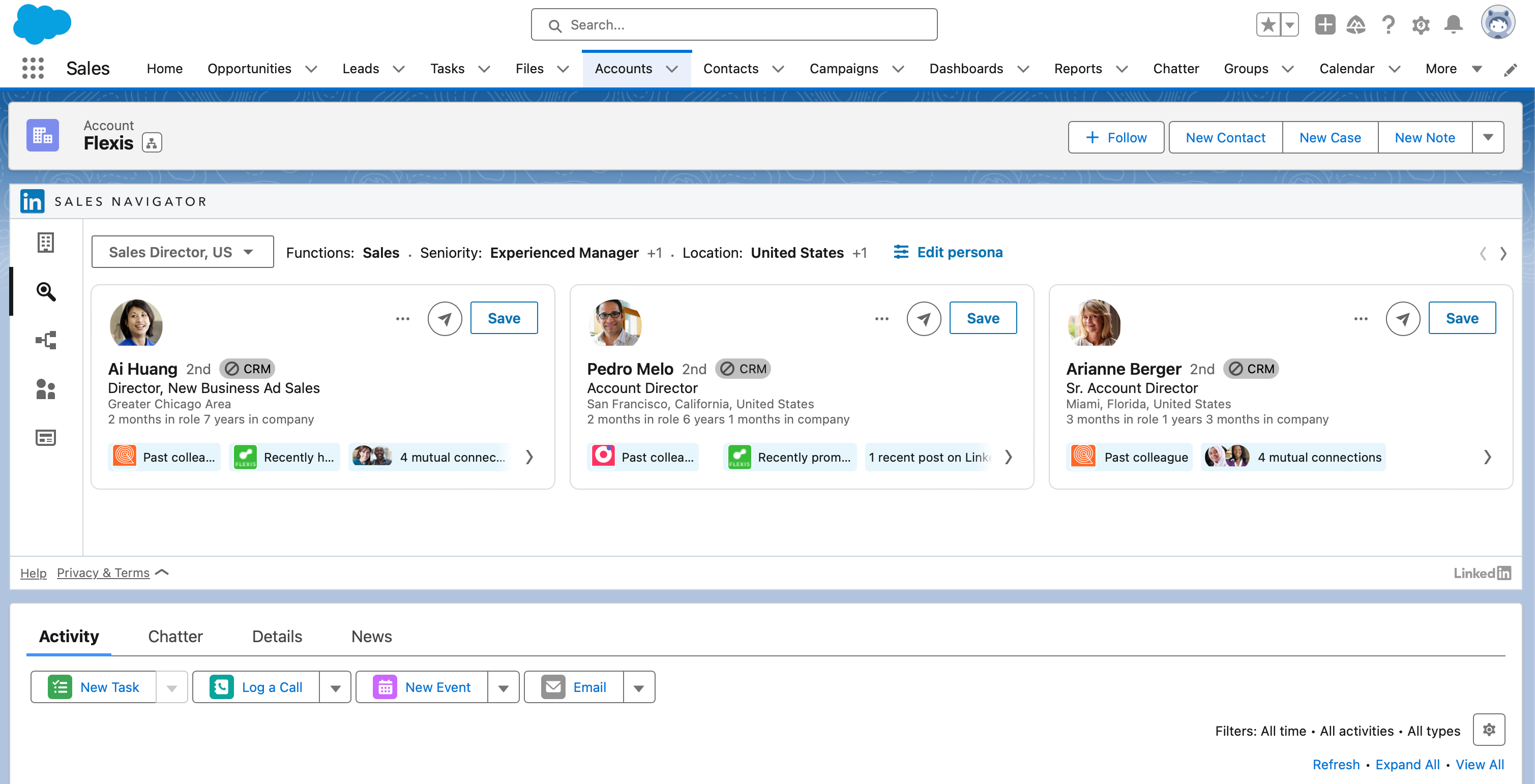This screenshot has height=784, width=1535.
Task: View the Flexis account hierarchy icon
Action: coord(152,143)
